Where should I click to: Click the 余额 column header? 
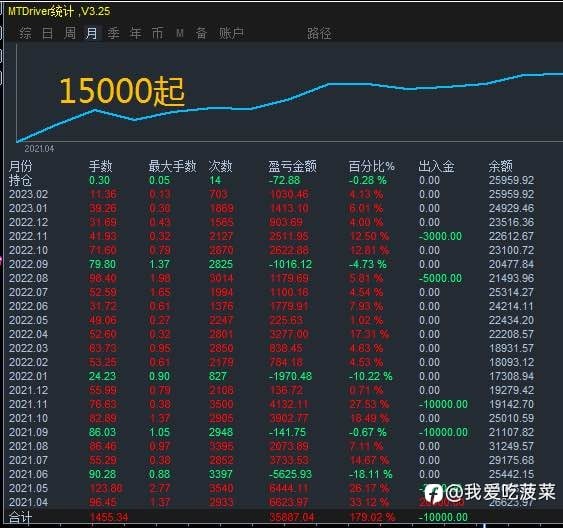(x=501, y=166)
